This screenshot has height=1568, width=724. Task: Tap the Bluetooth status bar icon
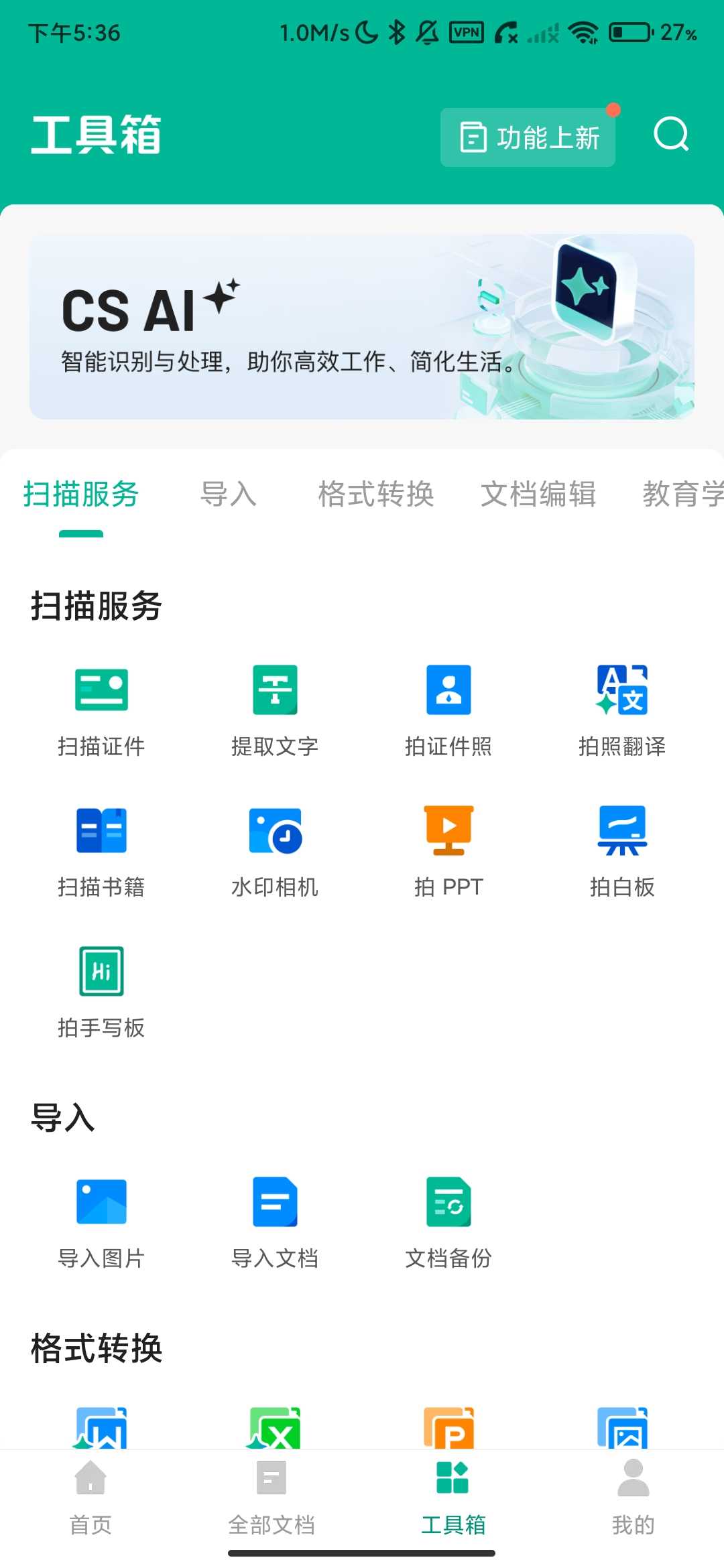click(397, 32)
